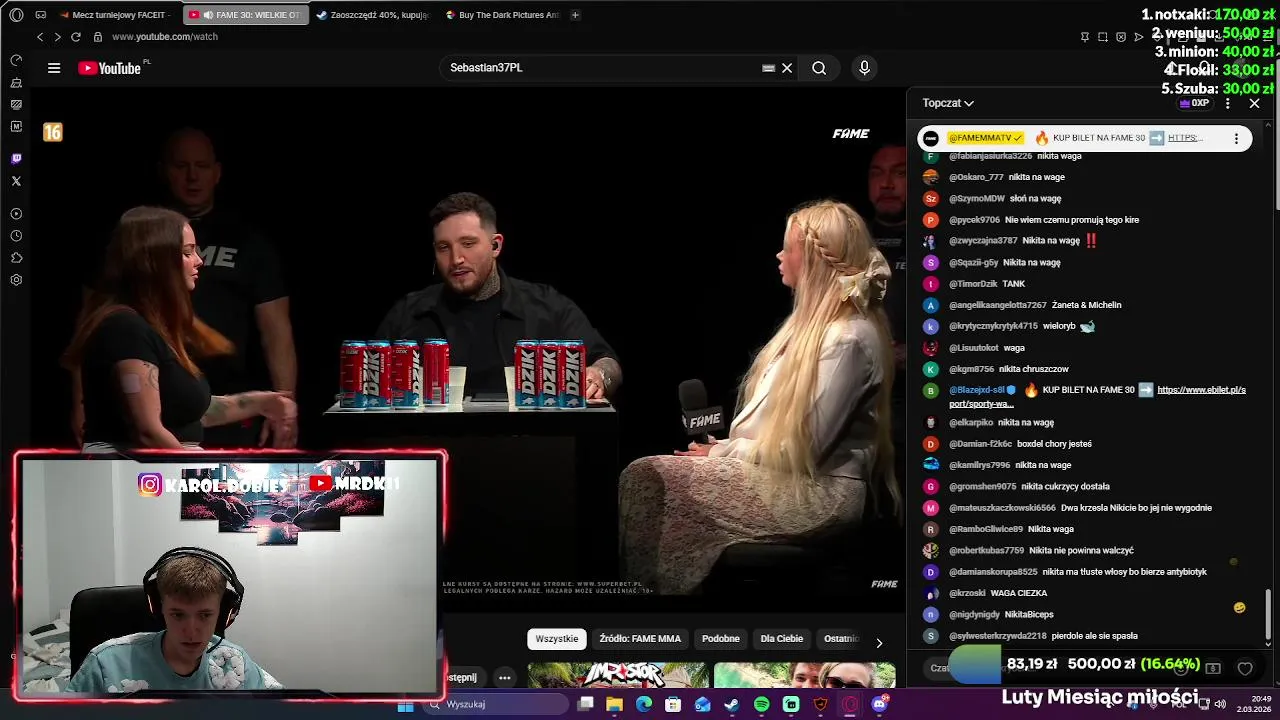1280x720 pixels.
Task: Launch Microsoft Edge from the taskbar
Action: click(x=644, y=704)
